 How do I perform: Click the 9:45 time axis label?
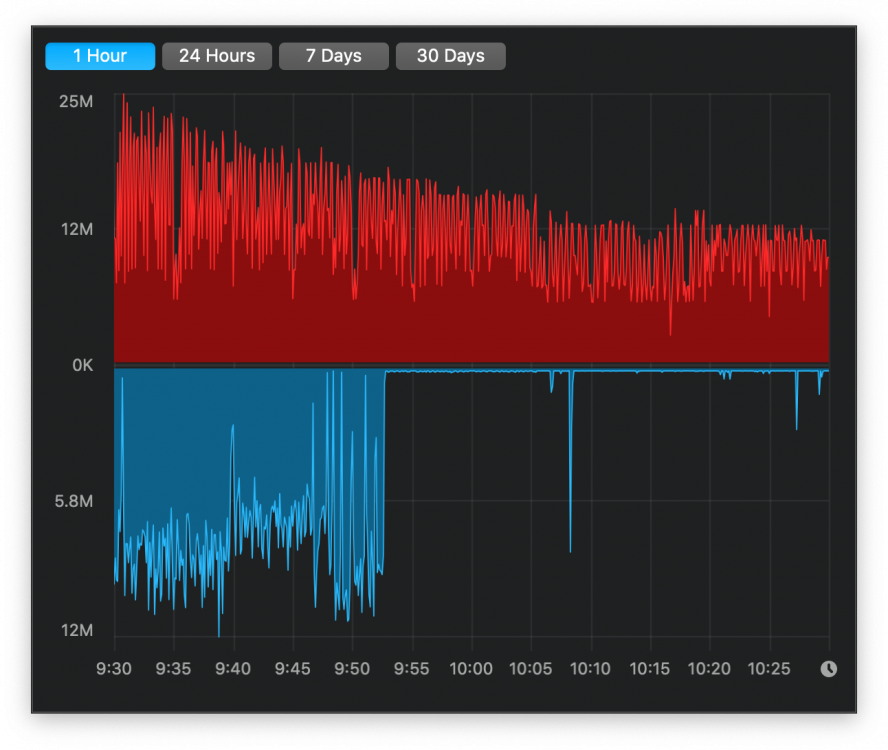[292, 669]
